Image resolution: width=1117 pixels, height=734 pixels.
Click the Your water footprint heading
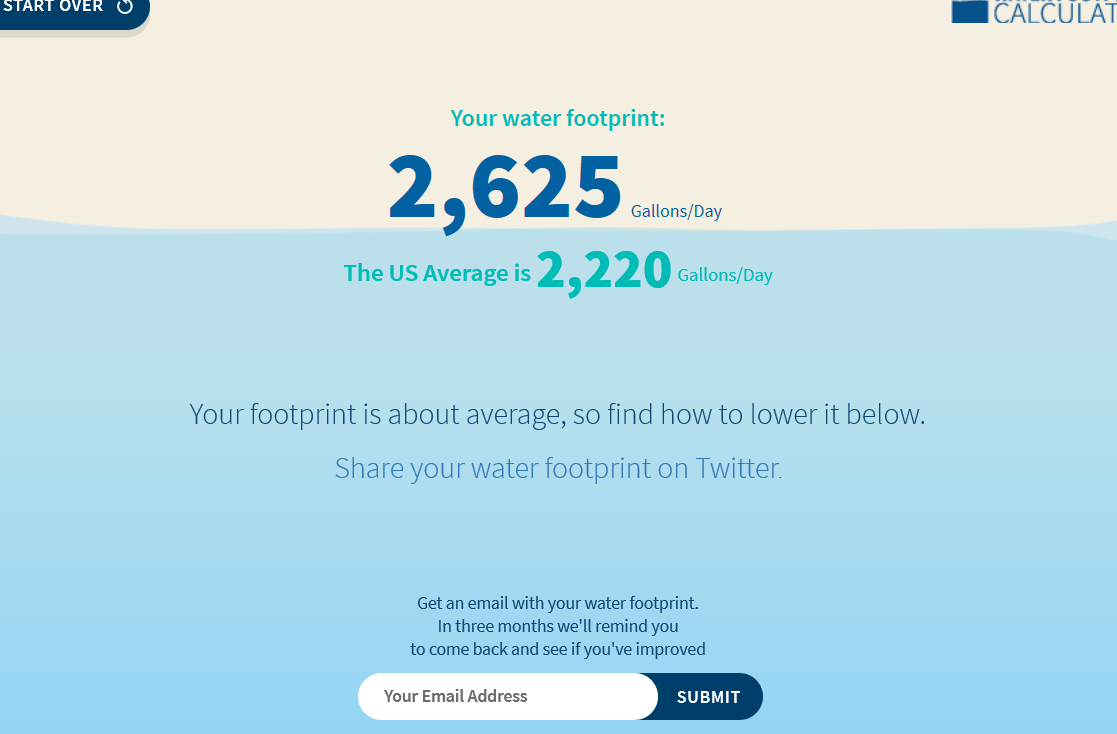[558, 118]
